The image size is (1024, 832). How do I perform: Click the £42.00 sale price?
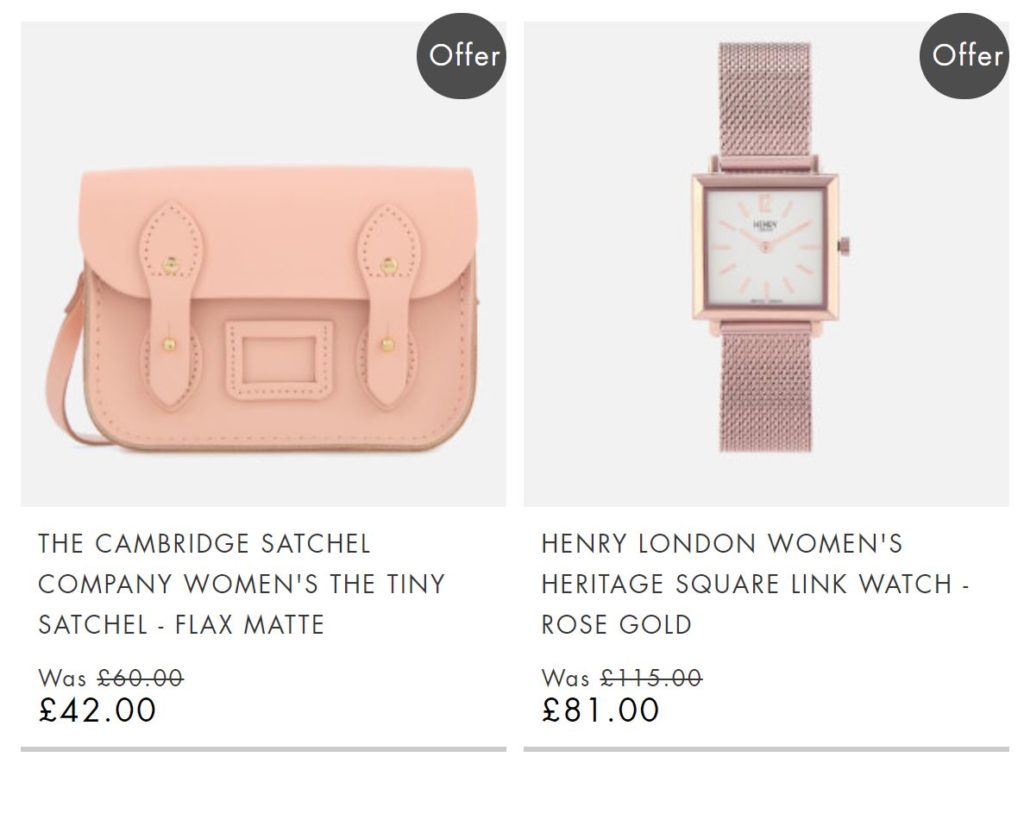98,710
